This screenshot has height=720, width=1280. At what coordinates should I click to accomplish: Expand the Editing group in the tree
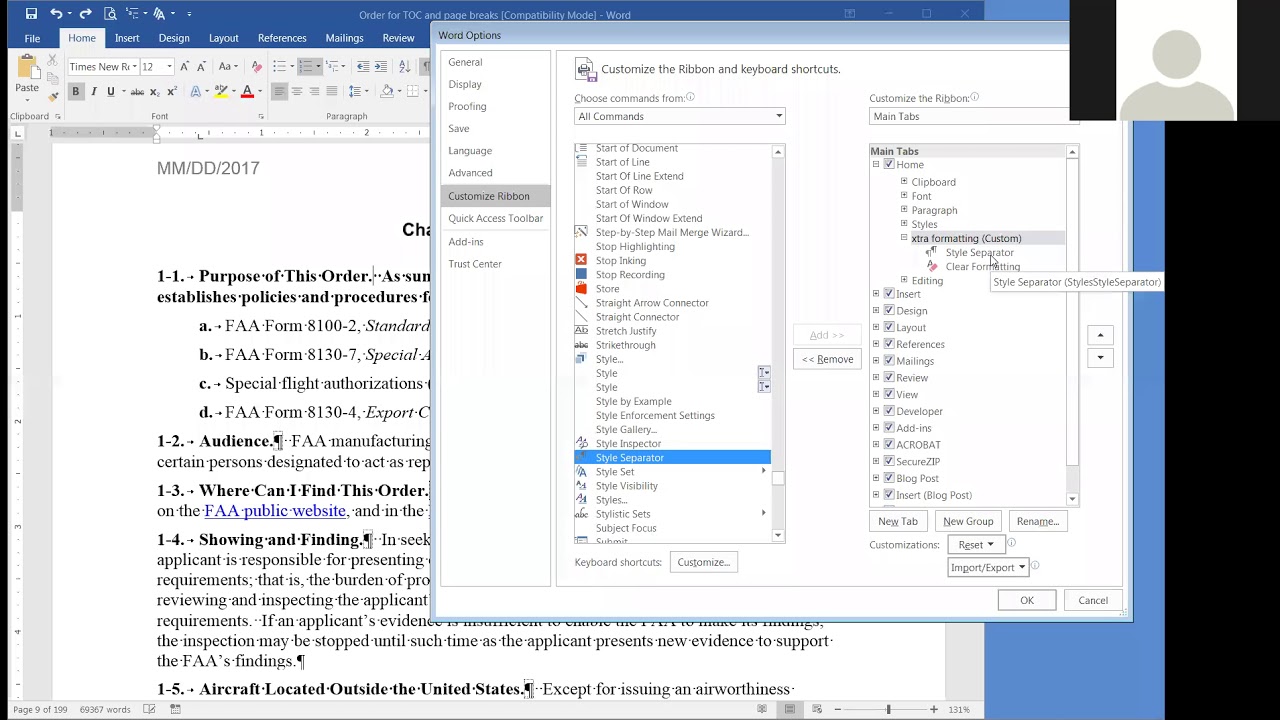(904, 280)
